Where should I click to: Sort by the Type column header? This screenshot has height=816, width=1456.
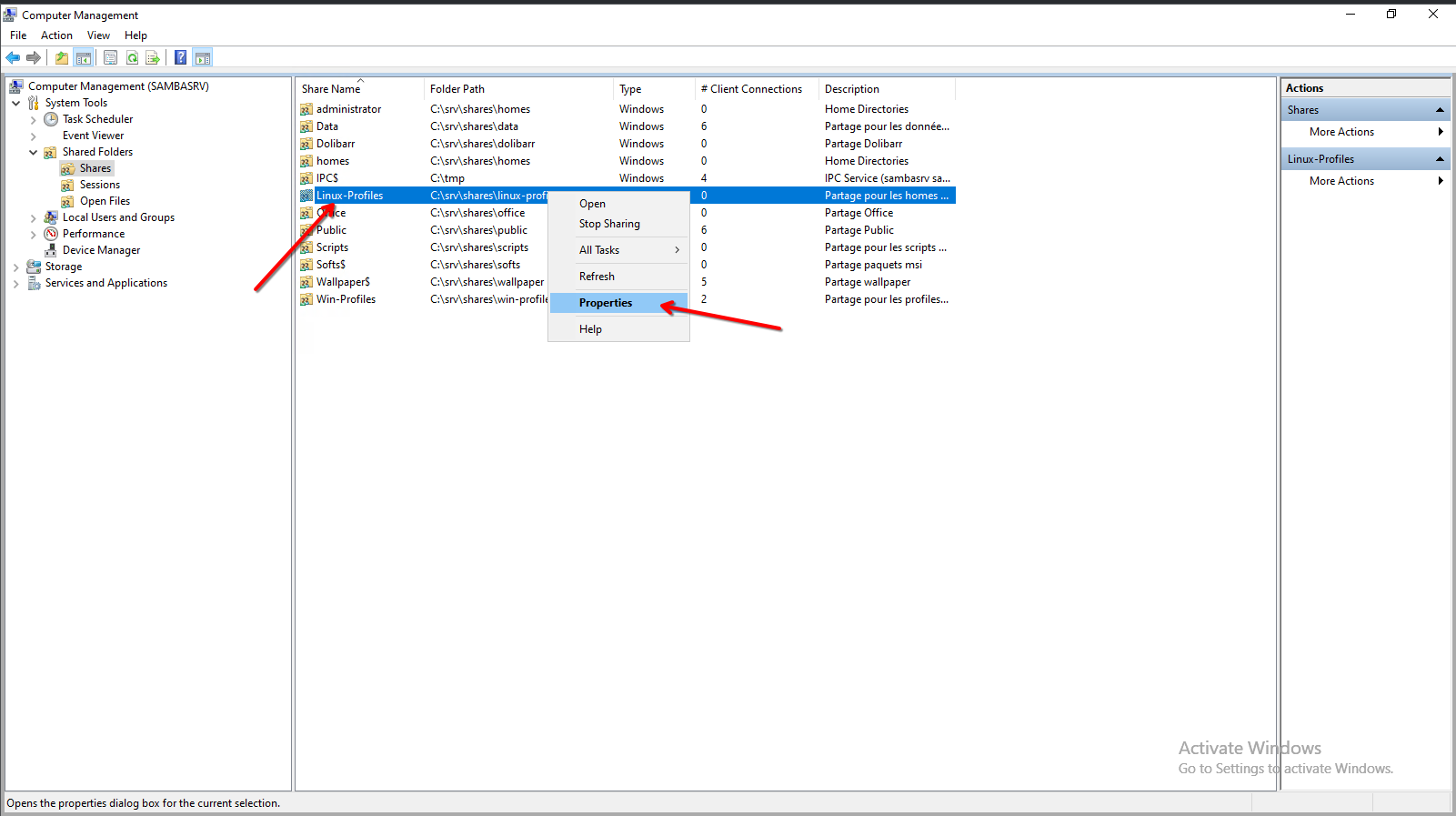coord(654,89)
